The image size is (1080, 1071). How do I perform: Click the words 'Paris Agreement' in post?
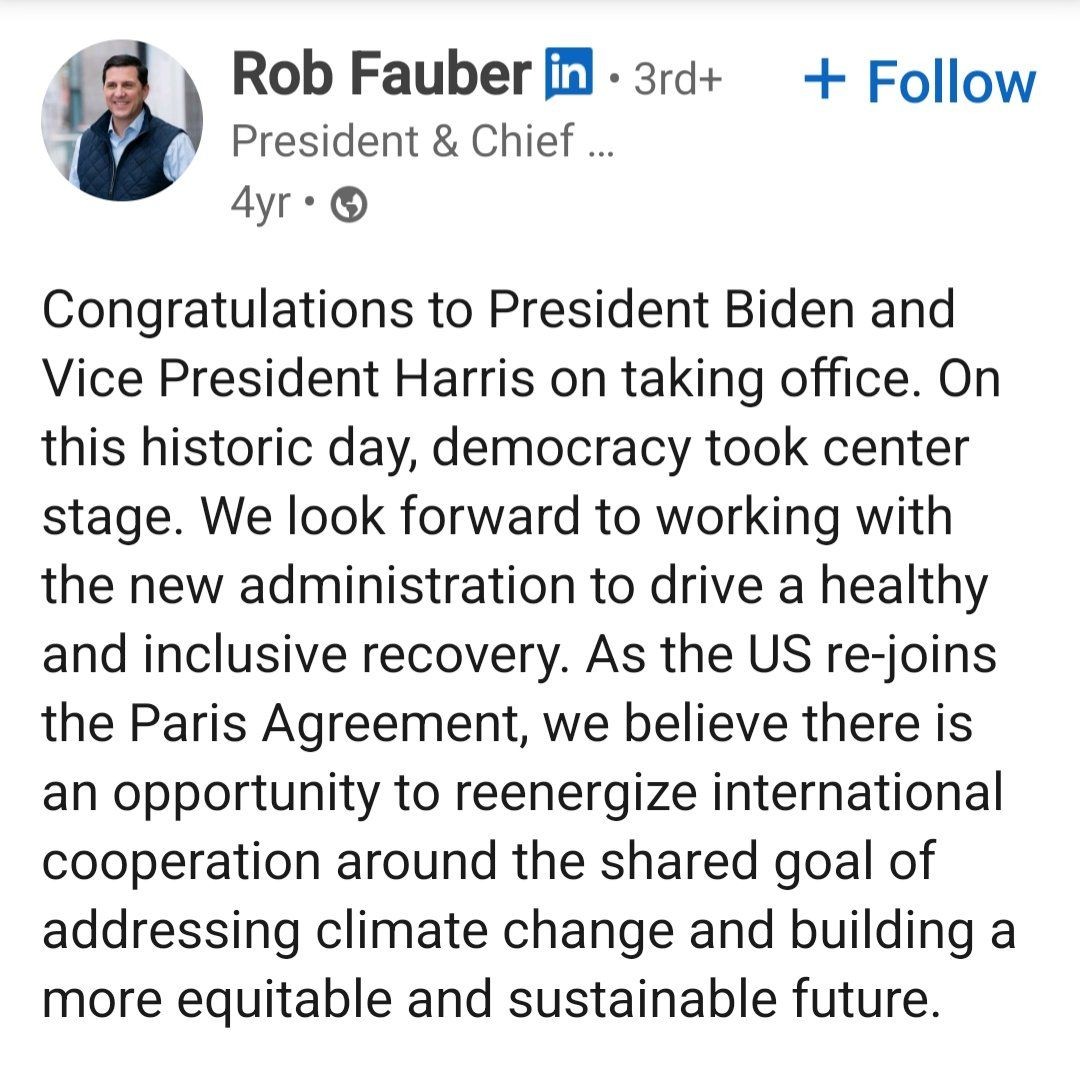(x=324, y=725)
